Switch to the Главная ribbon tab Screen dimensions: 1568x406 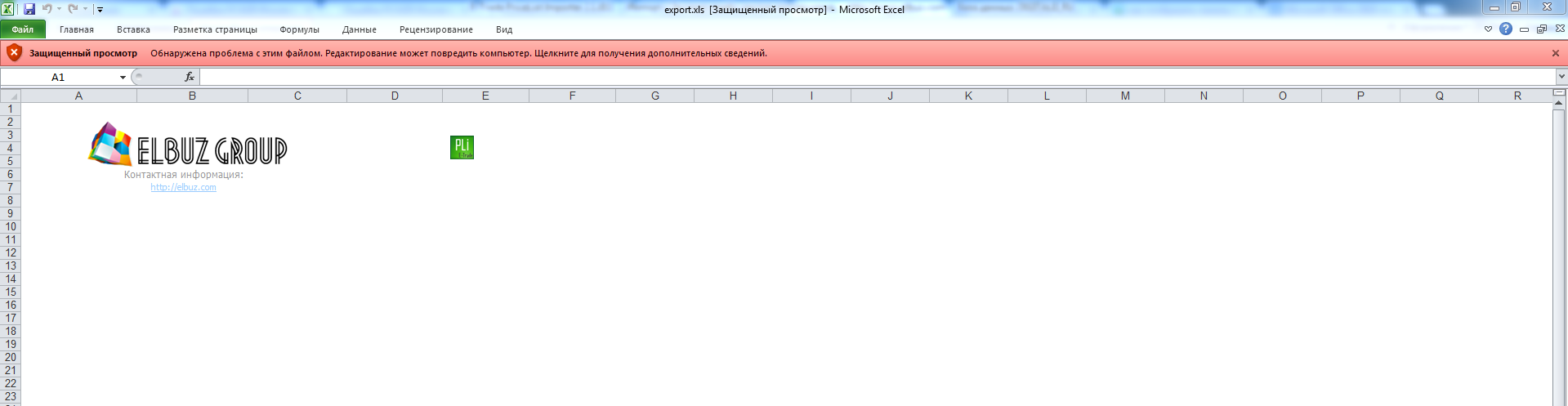pyautogui.click(x=77, y=29)
